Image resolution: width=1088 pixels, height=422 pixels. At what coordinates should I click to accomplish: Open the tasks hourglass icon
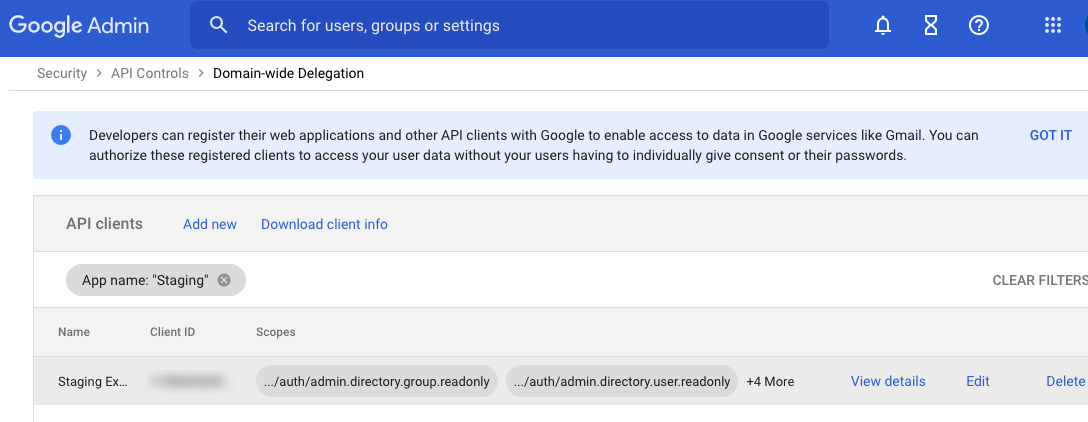pyautogui.click(x=930, y=26)
